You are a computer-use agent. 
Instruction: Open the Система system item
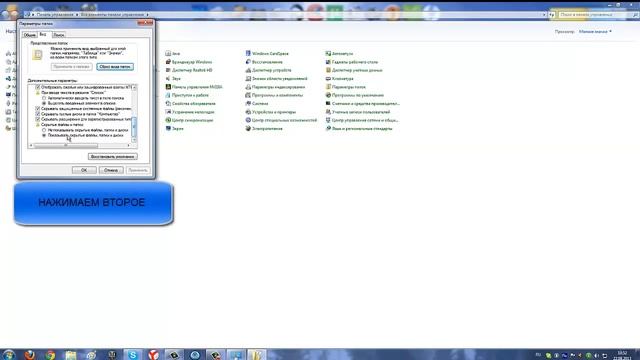point(257,104)
